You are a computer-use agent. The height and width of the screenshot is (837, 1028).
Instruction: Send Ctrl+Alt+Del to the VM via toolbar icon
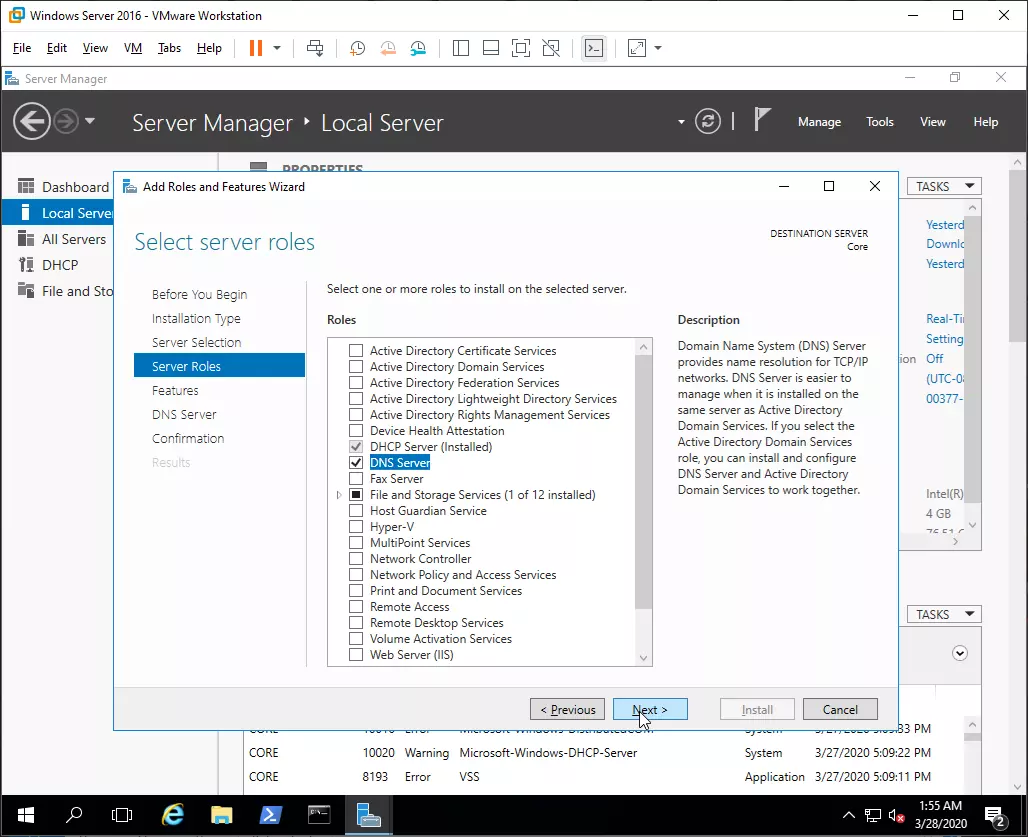[315, 48]
